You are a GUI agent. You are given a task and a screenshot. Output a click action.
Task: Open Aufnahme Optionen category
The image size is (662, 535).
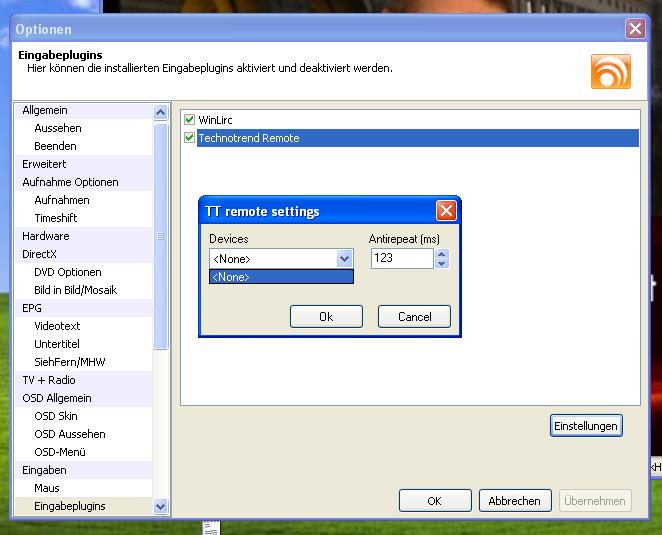(84, 182)
